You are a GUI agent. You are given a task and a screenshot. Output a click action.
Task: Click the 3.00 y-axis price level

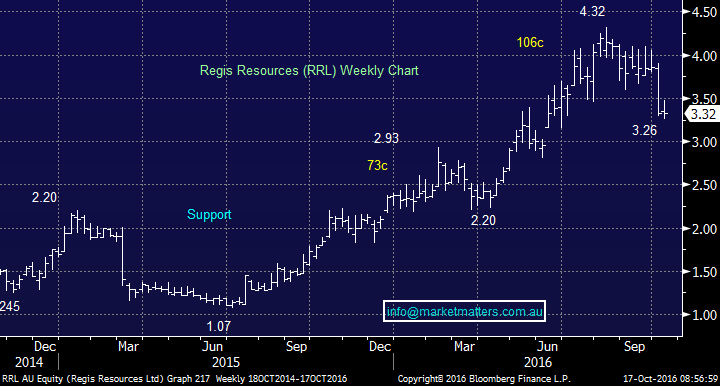click(704, 142)
